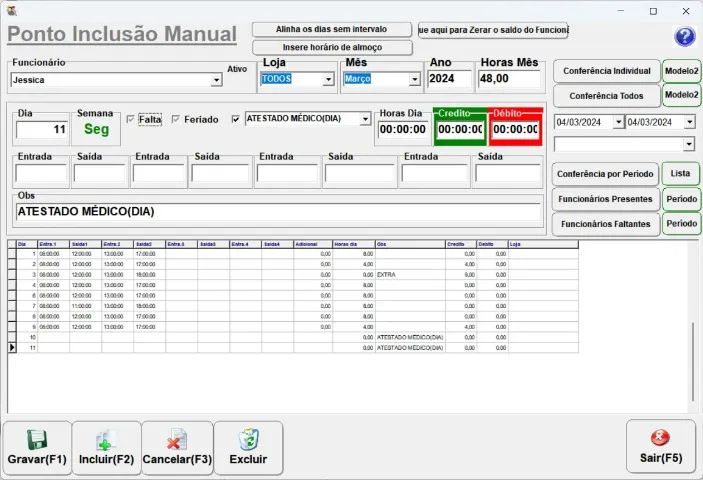Open the Loja dropdown showing TODOS
This screenshot has height=480, width=703.
click(x=329, y=79)
